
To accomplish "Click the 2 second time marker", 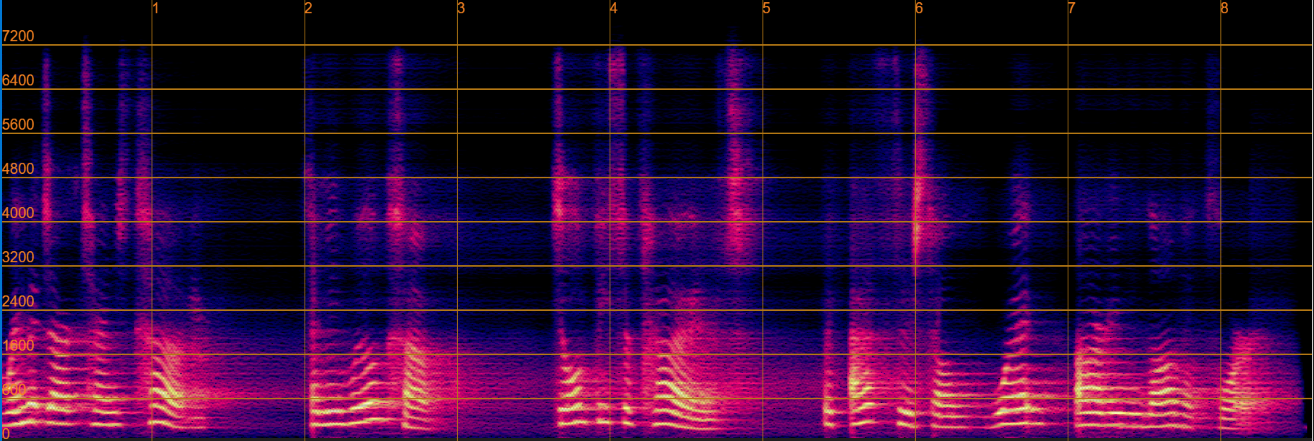I will 309,9.
